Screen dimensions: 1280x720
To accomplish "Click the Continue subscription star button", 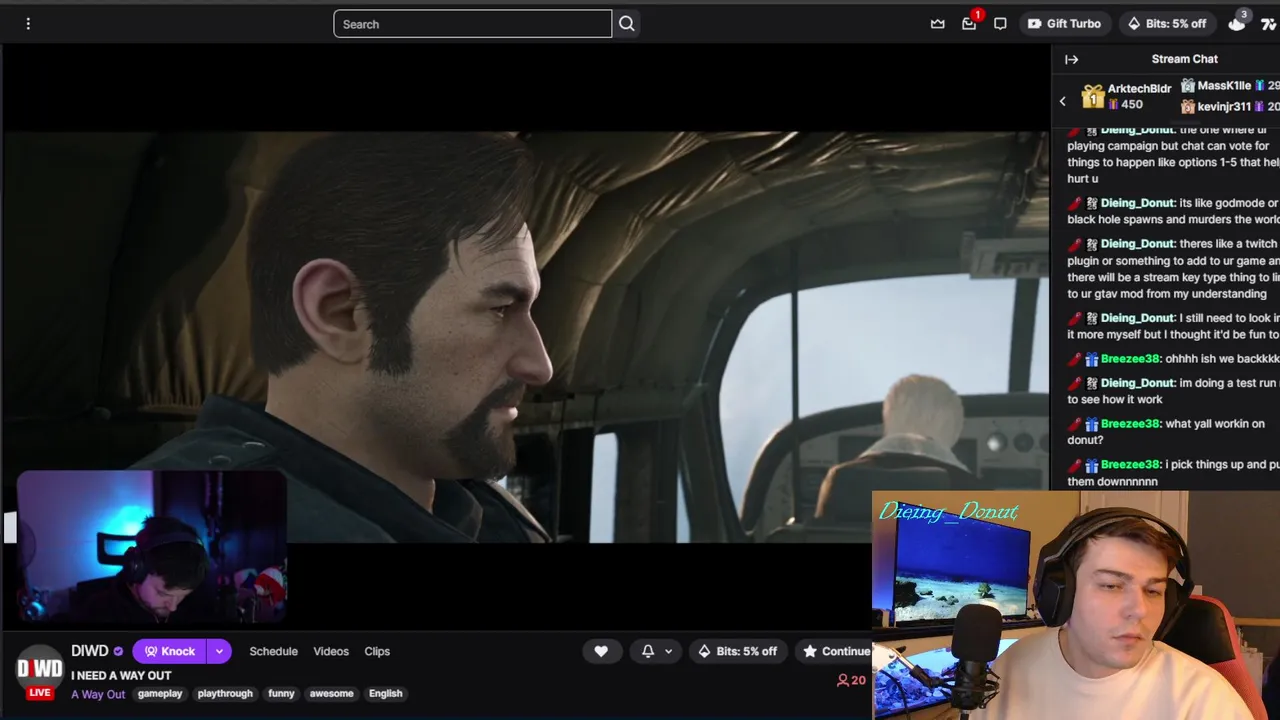I will coord(837,651).
